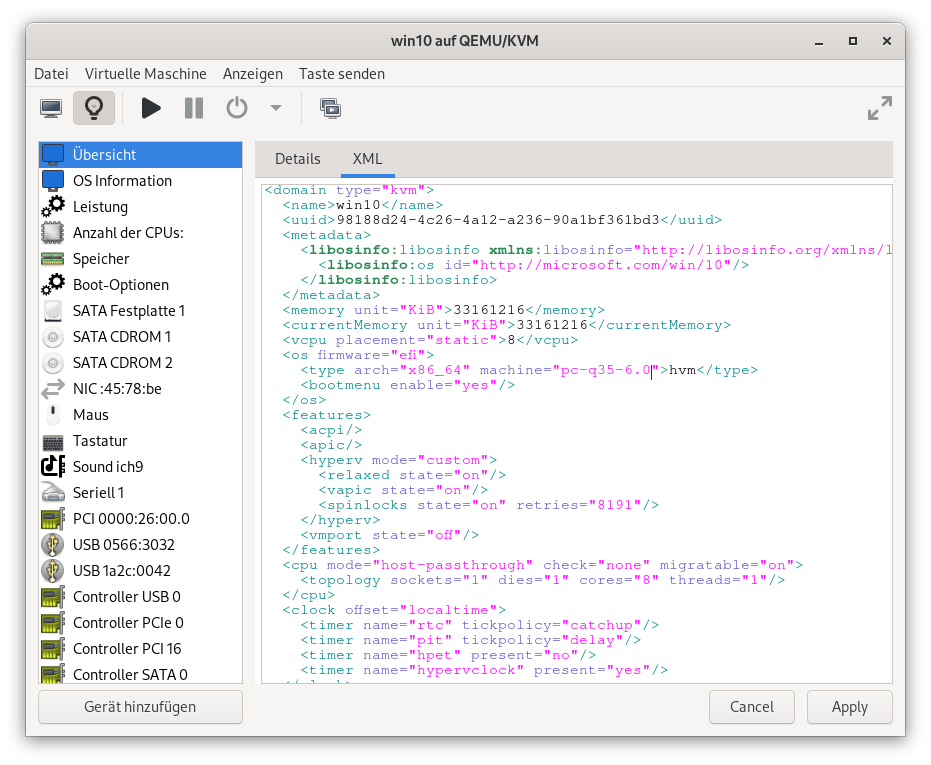
Task: Shut down the virtual machine power icon
Action: tap(236, 108)
